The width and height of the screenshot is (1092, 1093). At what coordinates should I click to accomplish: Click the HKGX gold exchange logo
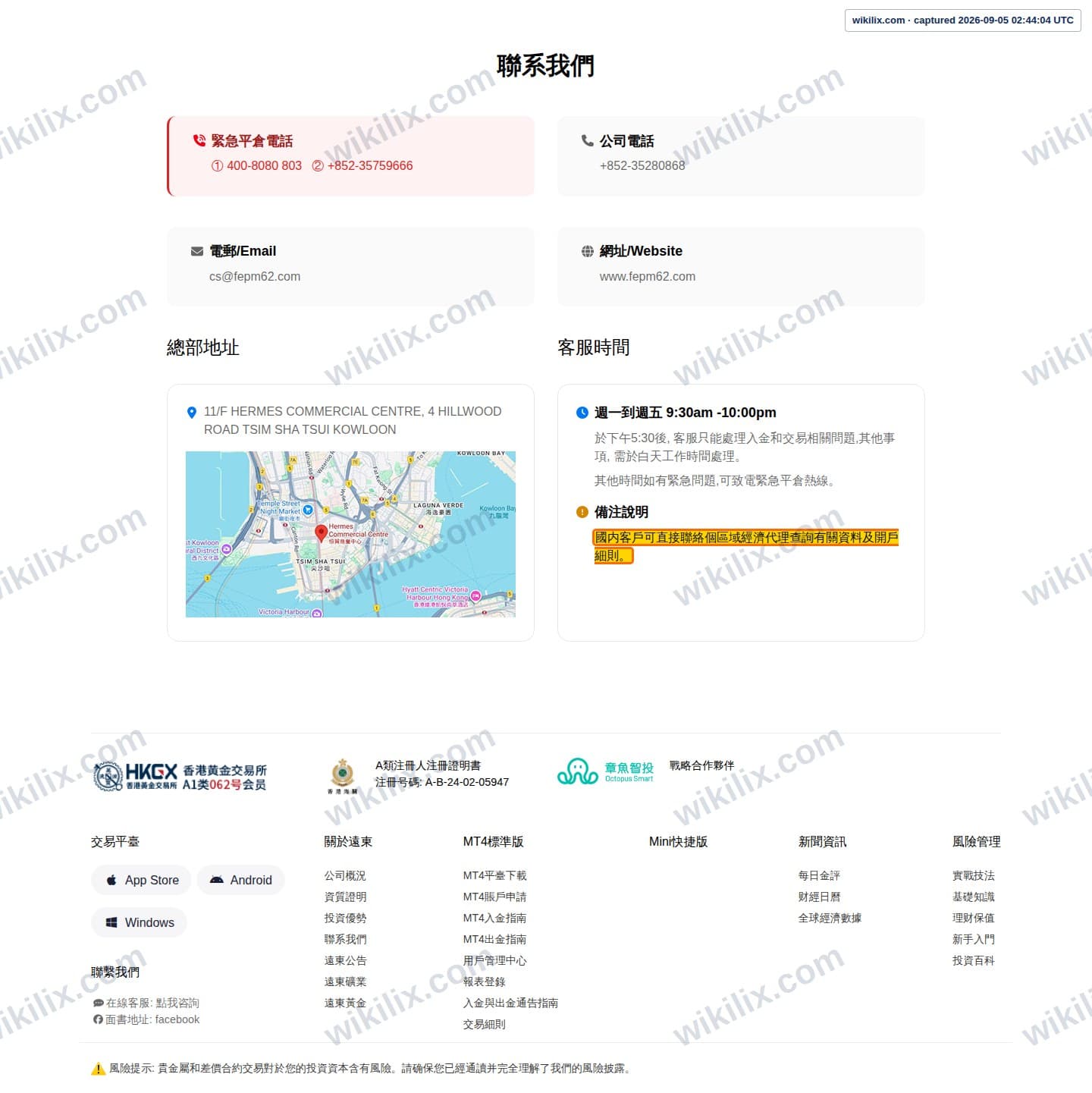click(180, 777)
